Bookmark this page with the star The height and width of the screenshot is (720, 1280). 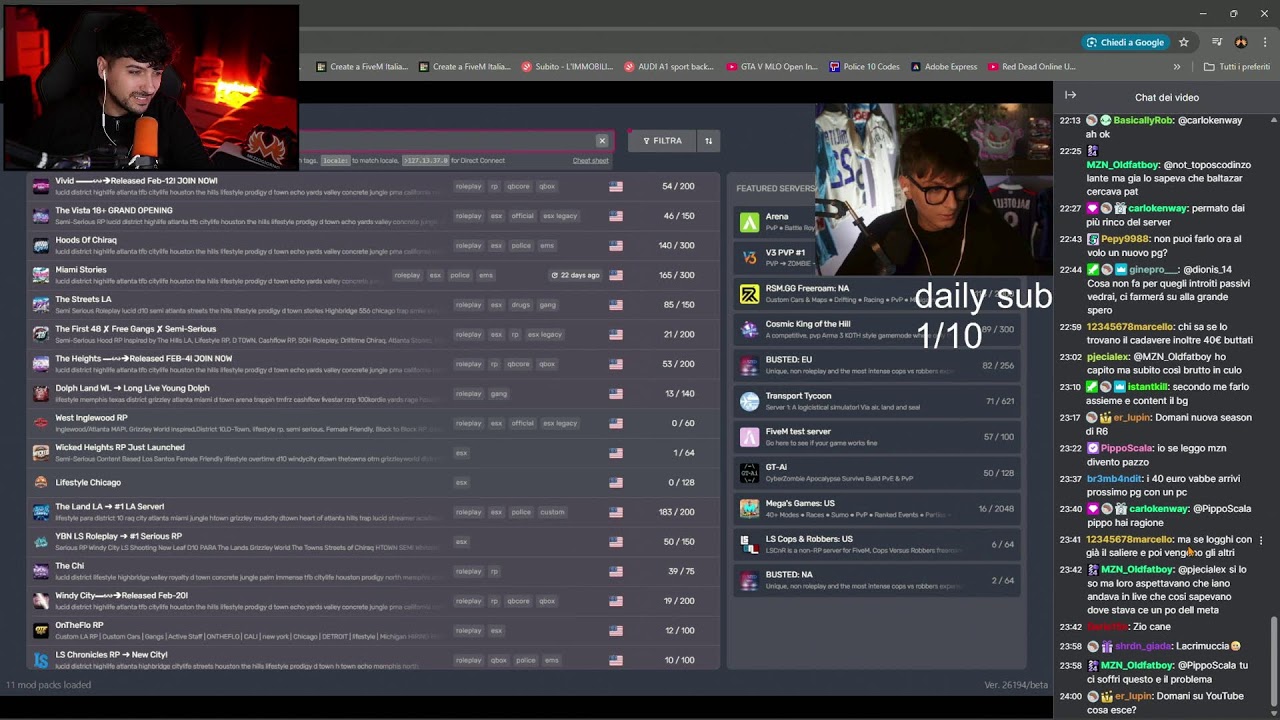pyautogui.click(x=1184, y=42)
